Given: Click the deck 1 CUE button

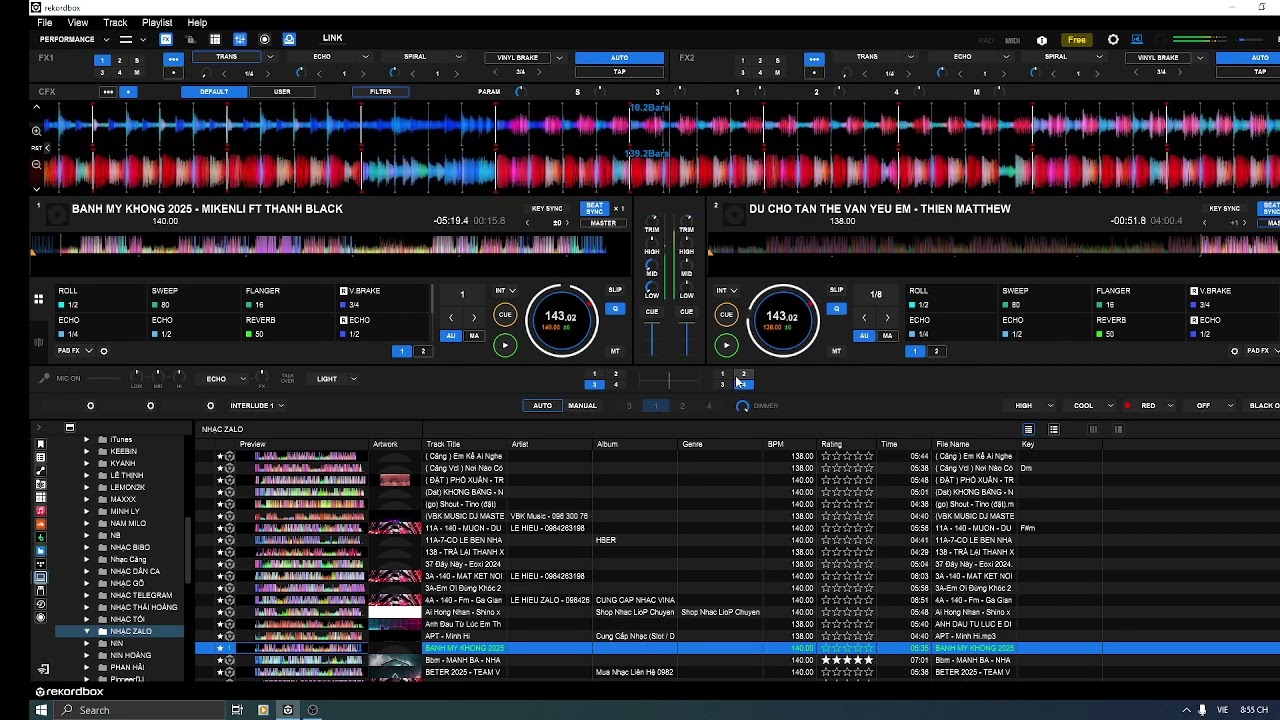Looking at the screenshot, I should (x=505, y=315).
